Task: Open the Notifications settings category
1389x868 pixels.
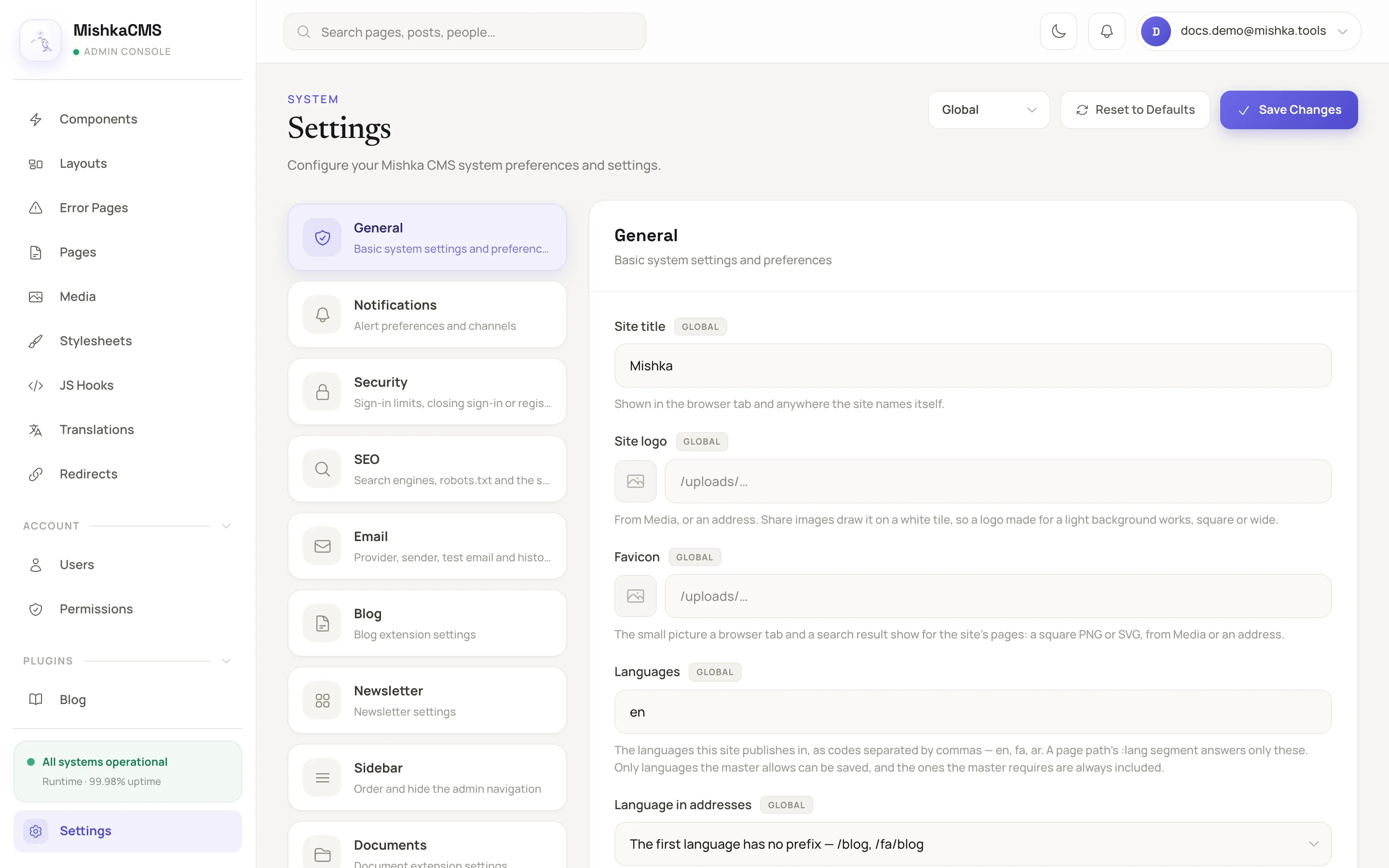Action: tap(427, 314)
